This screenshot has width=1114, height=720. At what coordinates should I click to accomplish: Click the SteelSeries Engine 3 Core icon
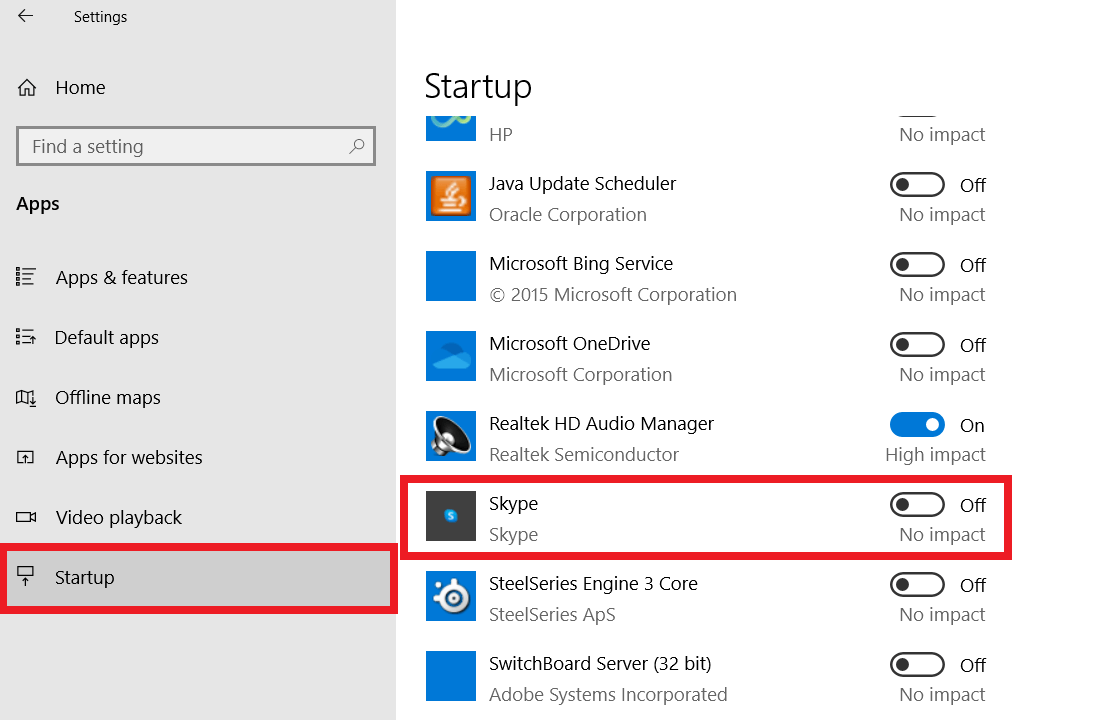point(450,596)
